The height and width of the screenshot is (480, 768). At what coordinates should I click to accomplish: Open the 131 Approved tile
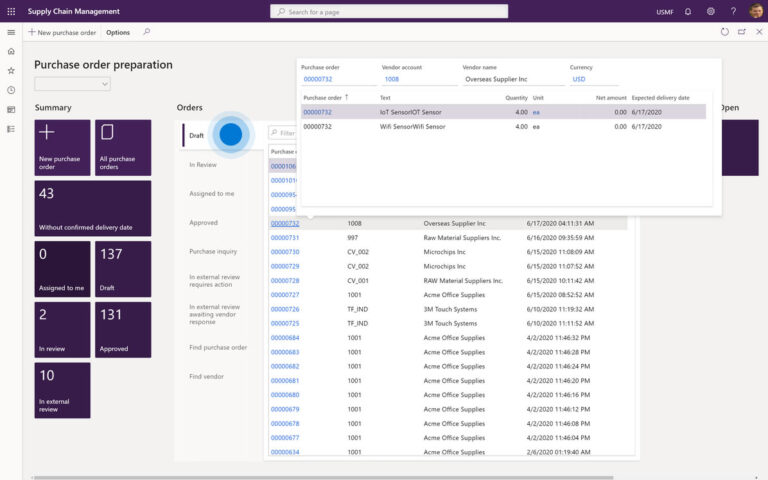(x=123, y=330)
